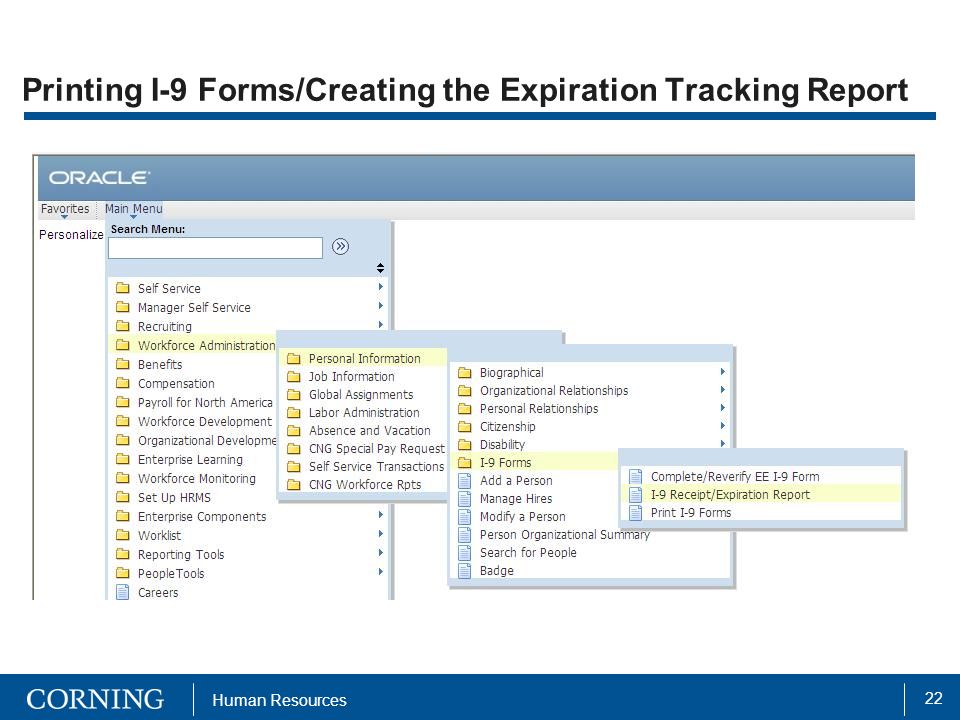The width and height of the screenshot is (960, 720).
Task: Click the search go arrow icon
Action: (340, 247)
